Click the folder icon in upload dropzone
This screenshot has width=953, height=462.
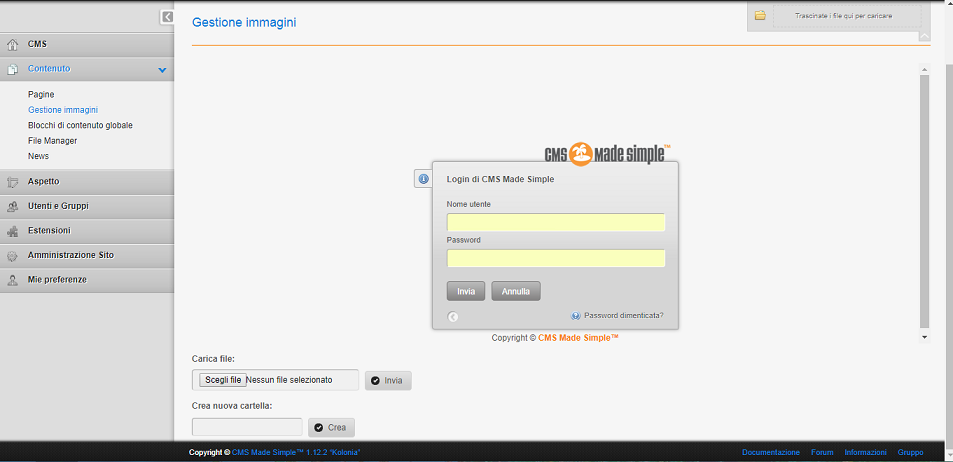coord(760,16)
